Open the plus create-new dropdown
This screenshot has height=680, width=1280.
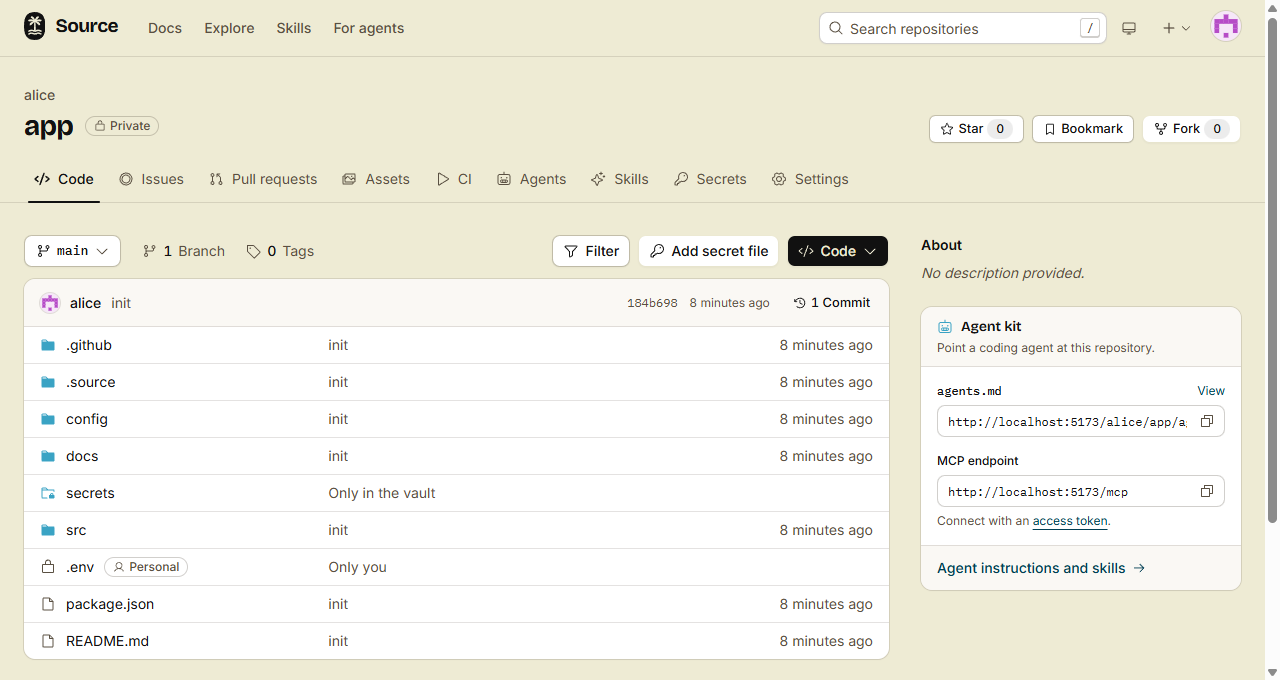tap(1176, 28)
